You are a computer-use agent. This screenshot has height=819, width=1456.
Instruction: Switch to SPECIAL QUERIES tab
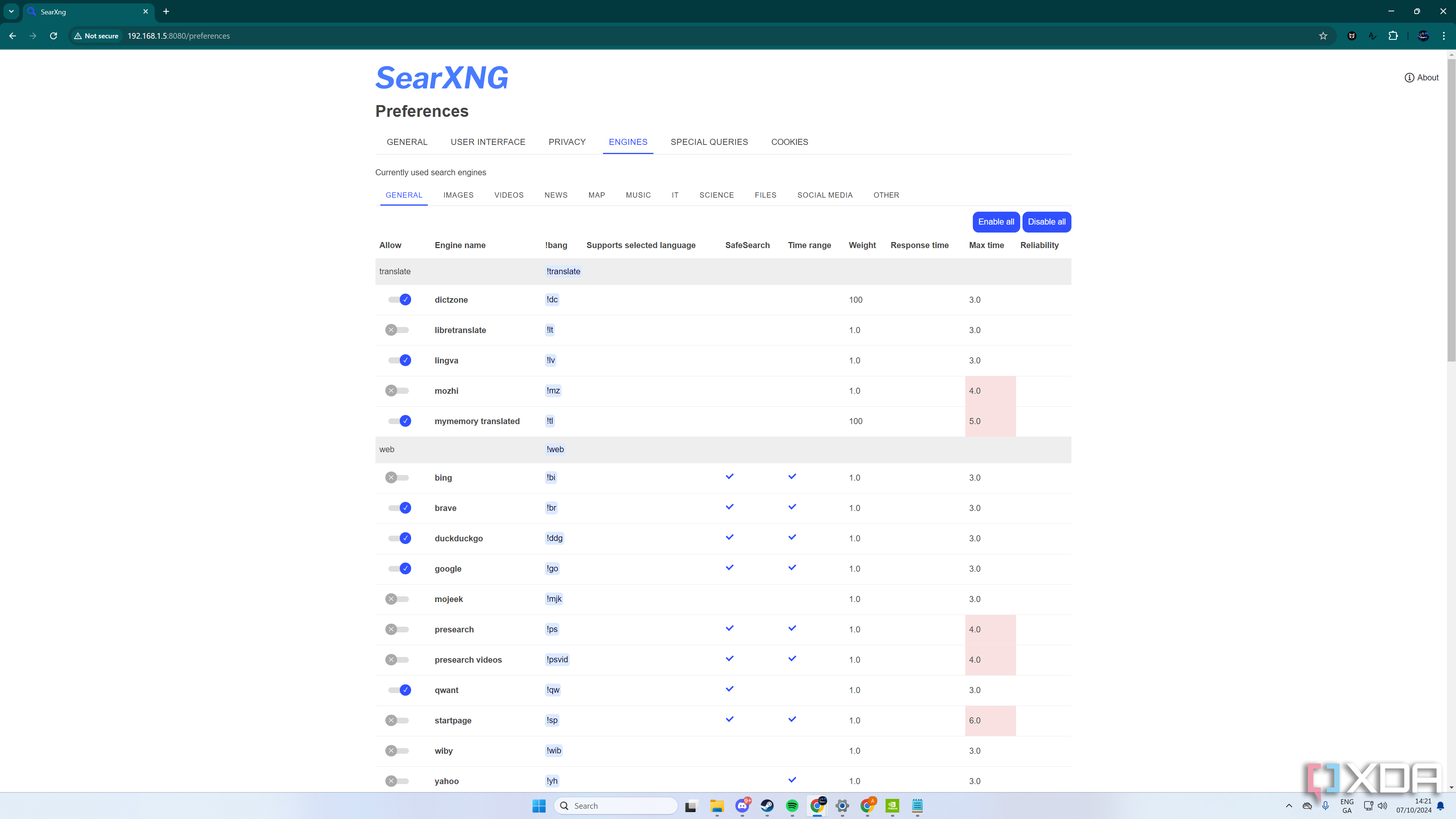click(709, 142)
